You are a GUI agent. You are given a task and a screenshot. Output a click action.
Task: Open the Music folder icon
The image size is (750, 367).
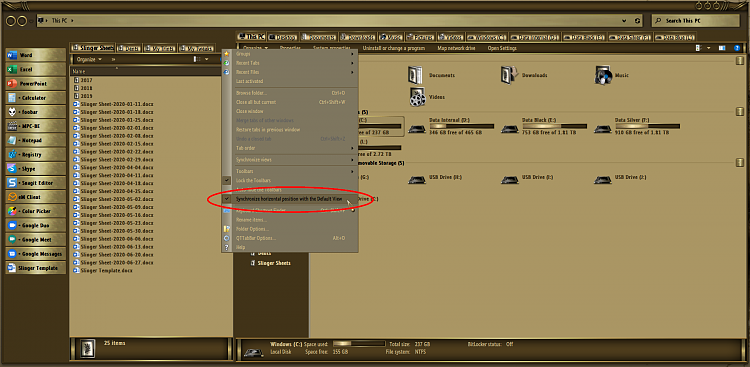(x=603, y=75)
